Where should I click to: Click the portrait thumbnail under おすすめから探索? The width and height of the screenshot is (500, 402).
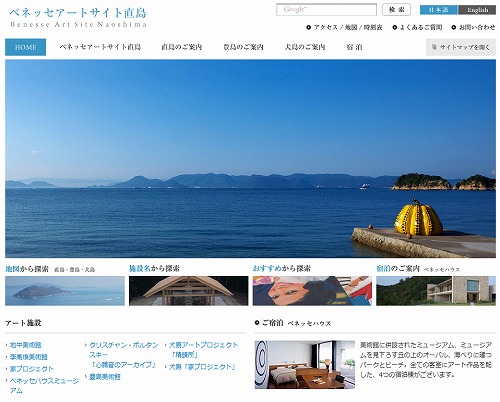tap(312, 291)
